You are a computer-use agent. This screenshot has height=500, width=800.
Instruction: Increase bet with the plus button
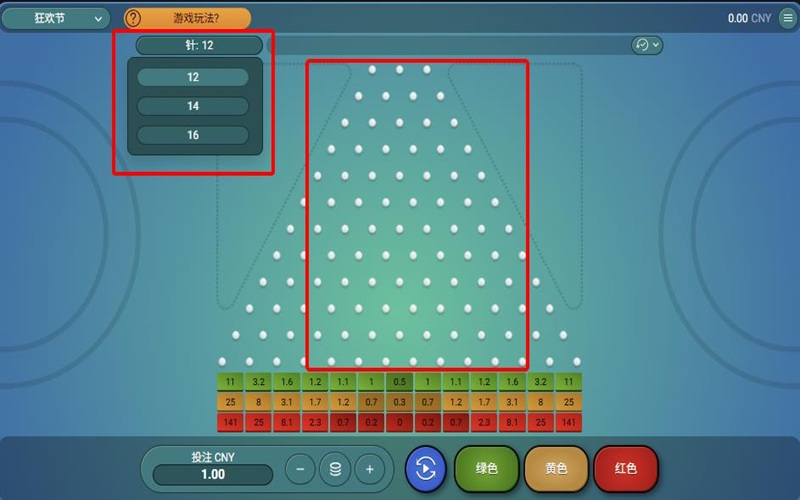pos(369,469)
